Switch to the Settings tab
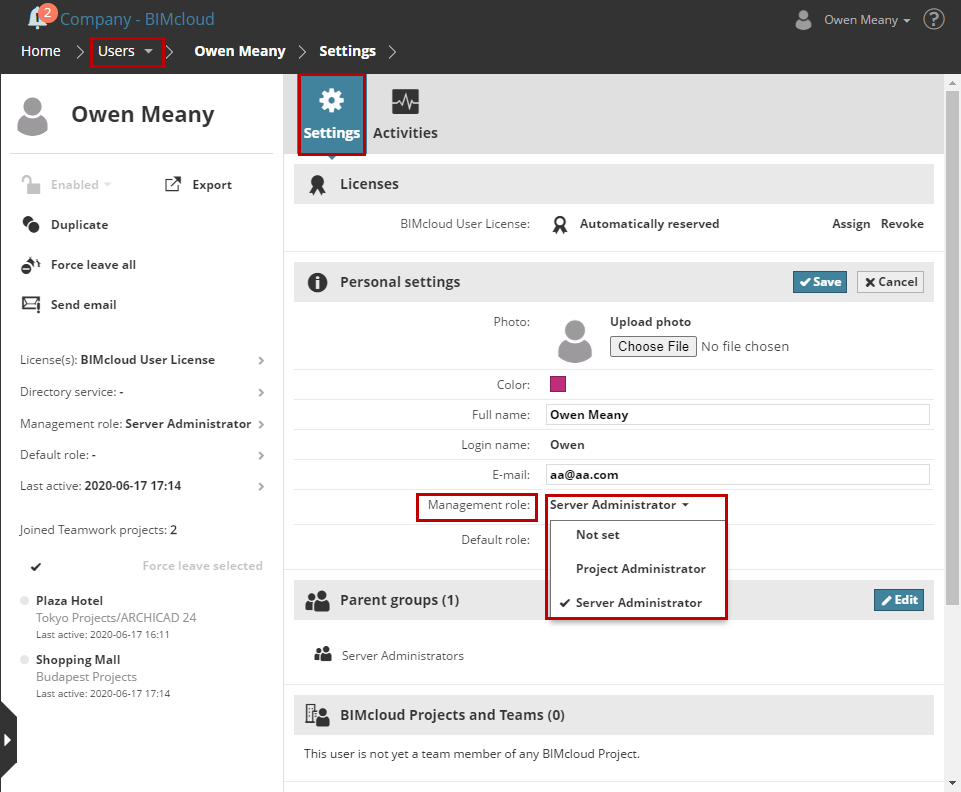 (331, 114)
